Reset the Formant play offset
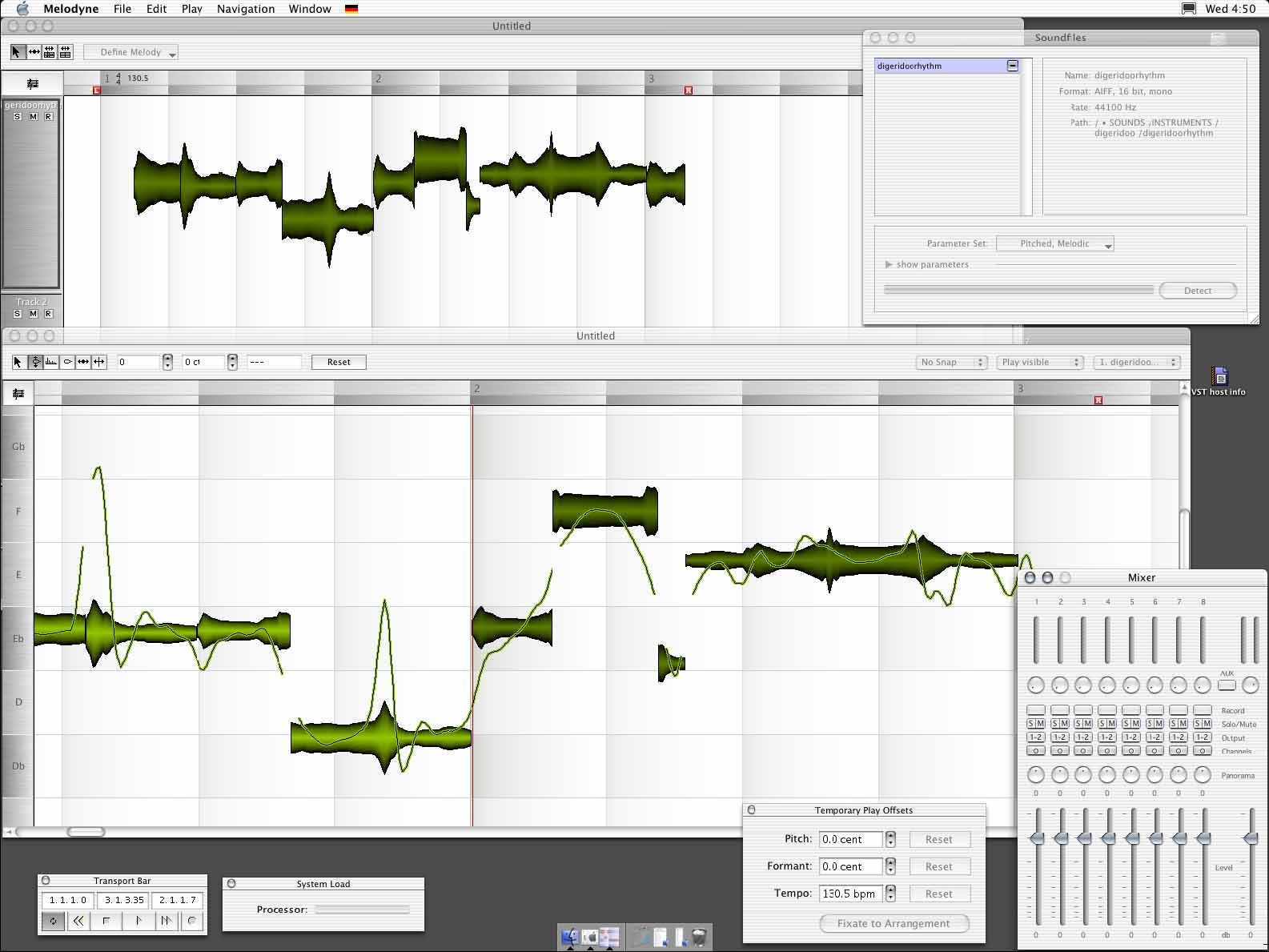Screen dimensions: 1269x952 tap(939, 866)
